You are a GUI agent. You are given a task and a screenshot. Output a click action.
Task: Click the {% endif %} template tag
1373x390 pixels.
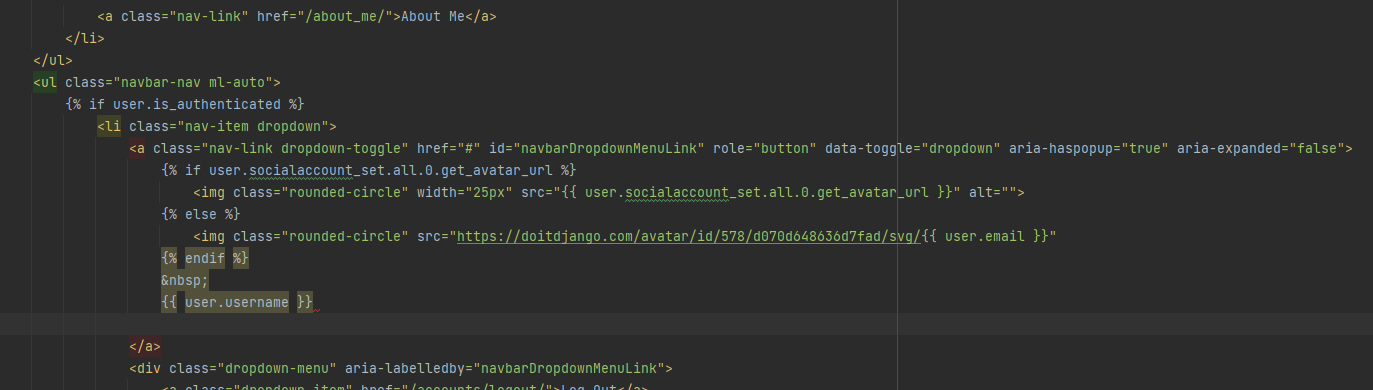[x=204, y=258]
